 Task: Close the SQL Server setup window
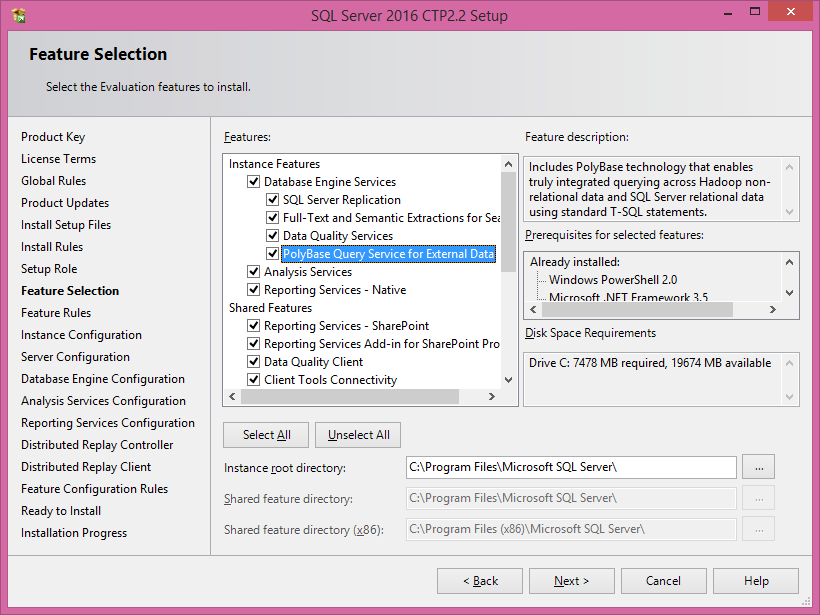(791, 12)
